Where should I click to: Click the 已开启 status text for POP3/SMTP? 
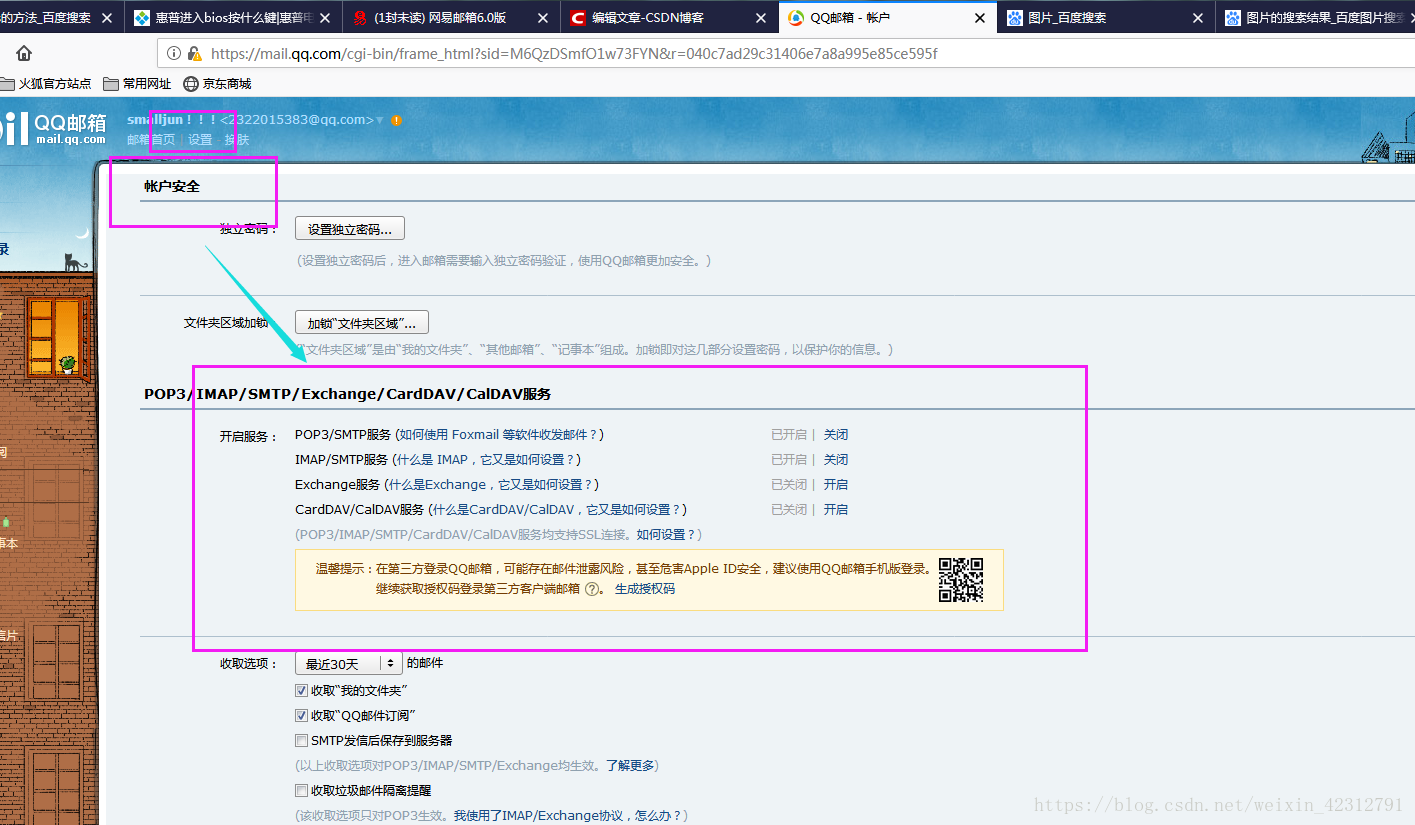point(789,435)
